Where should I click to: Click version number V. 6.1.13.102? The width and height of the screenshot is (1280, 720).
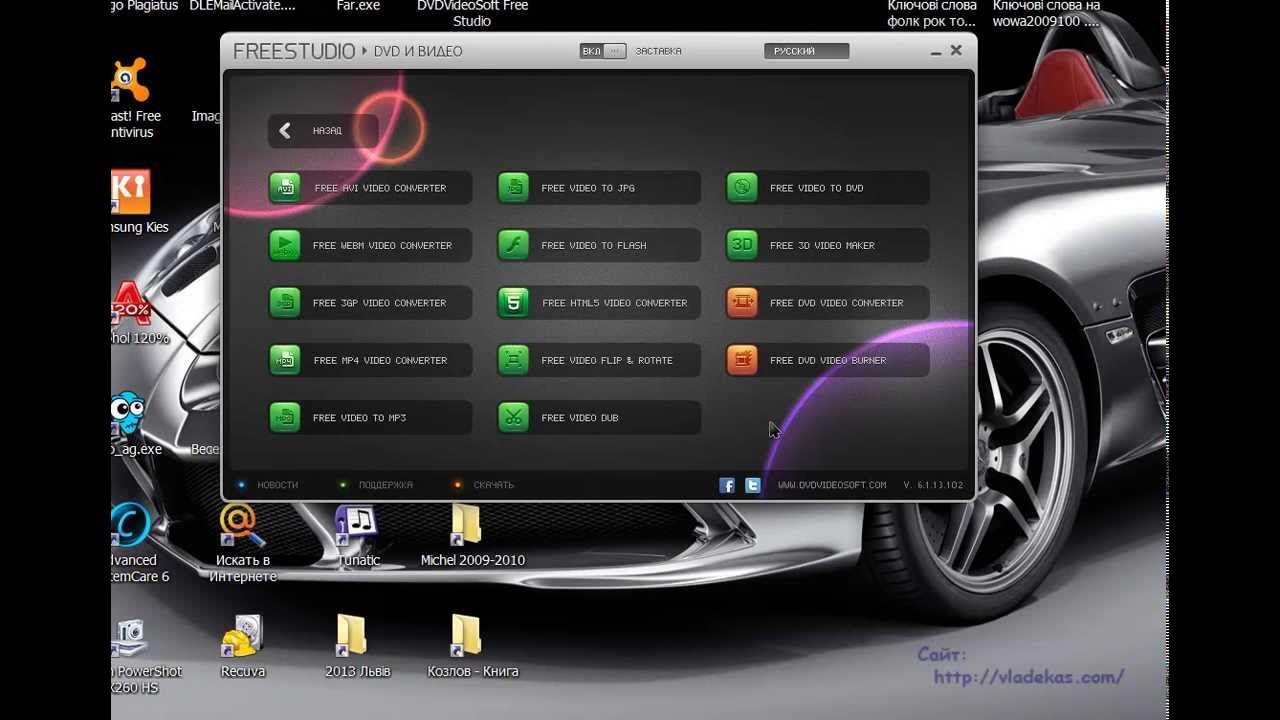[933, 485]
